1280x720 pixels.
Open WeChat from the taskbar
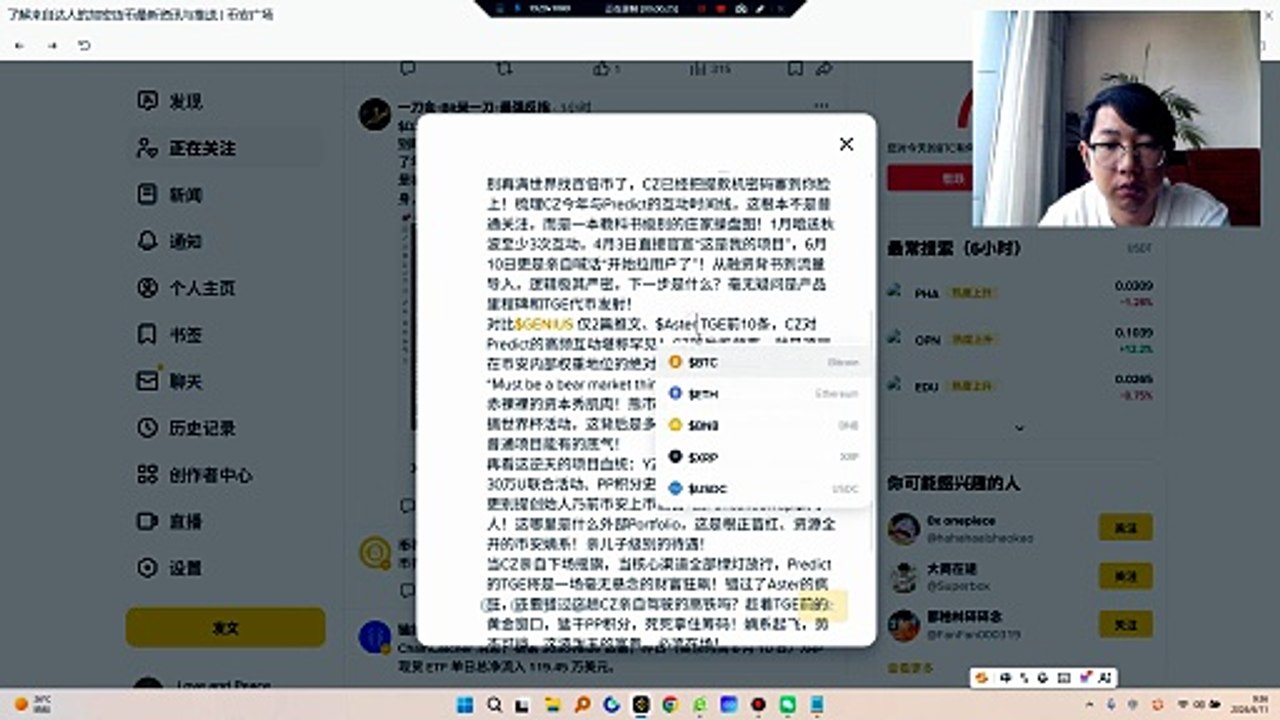787,705
